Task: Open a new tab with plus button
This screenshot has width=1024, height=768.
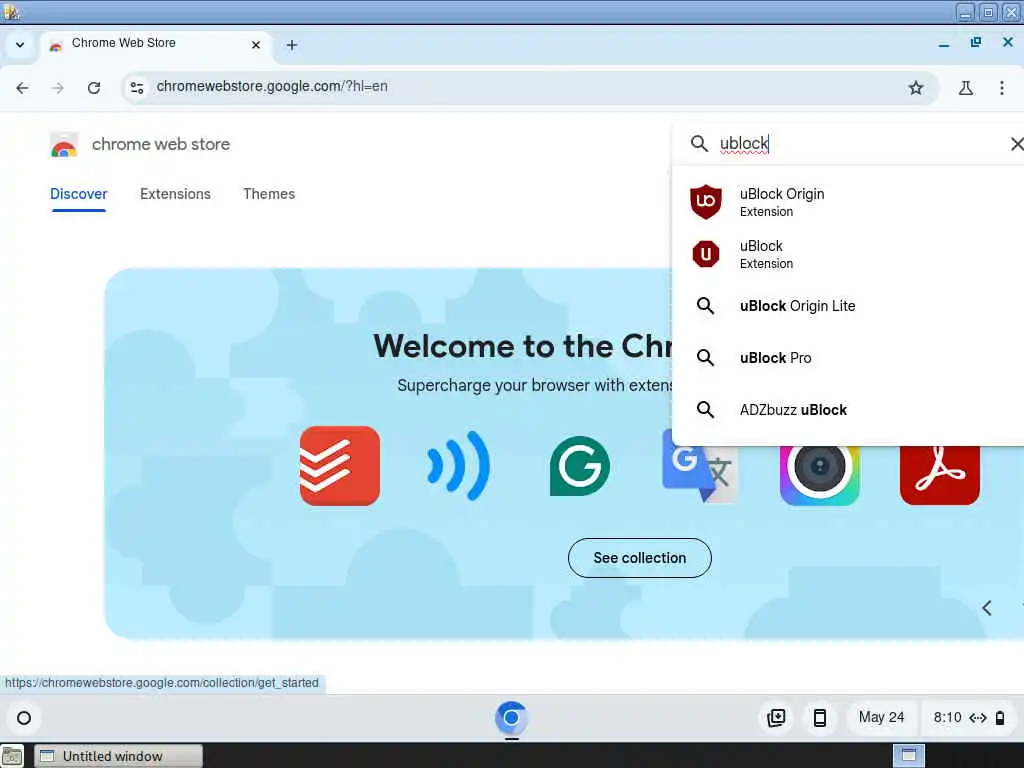Action: click(x=292, y=45)
